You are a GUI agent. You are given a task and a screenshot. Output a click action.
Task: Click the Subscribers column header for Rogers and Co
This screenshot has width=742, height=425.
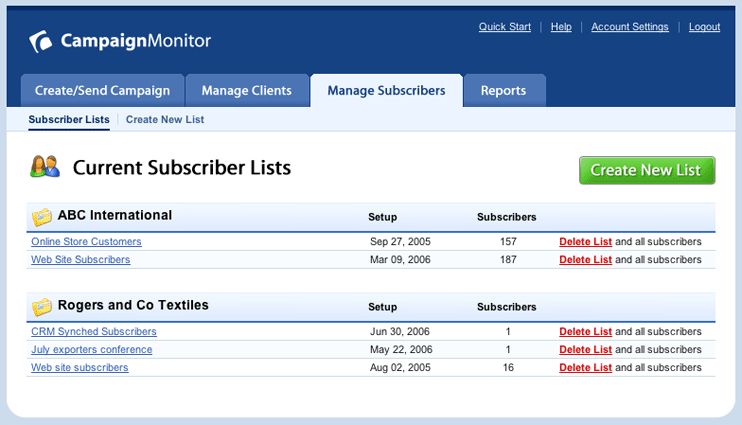coord(506,307)
